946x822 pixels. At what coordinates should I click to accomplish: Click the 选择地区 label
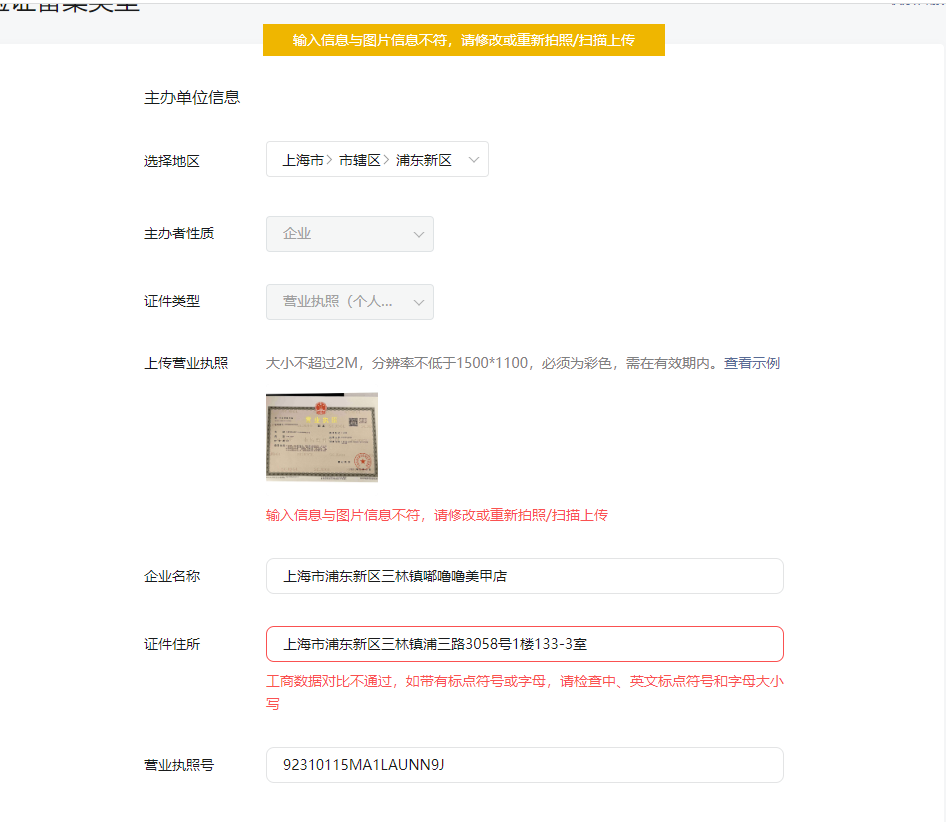click(172, 161)
